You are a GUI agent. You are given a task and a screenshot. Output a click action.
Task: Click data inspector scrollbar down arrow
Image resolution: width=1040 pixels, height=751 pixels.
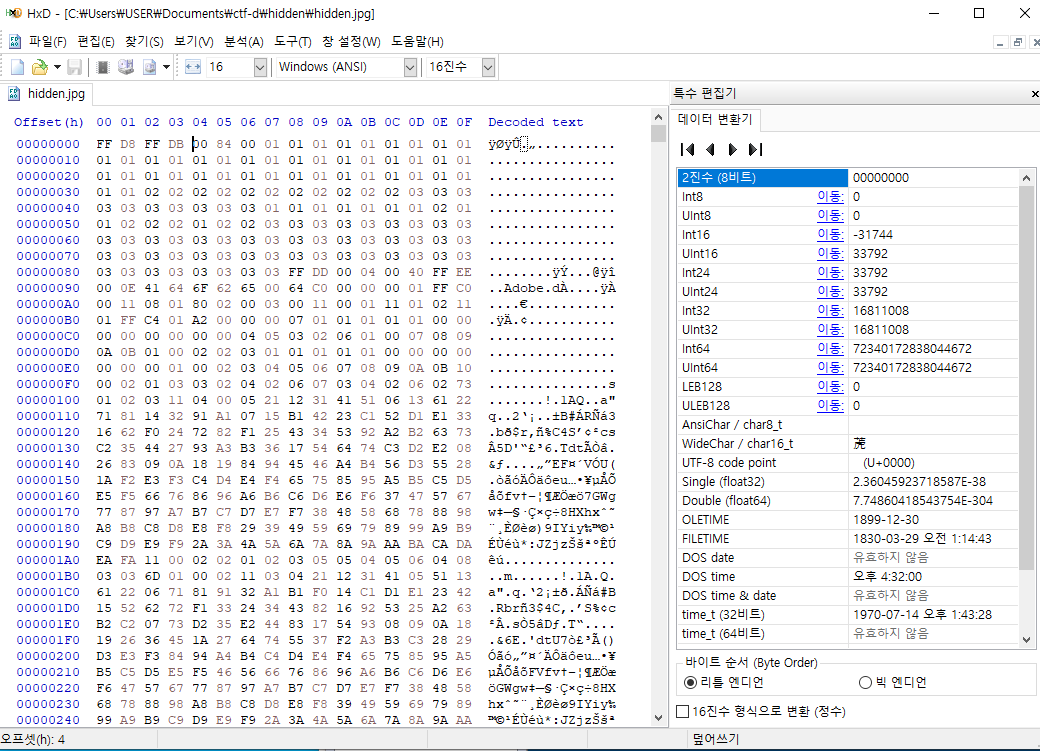[x=1026, y=640]
